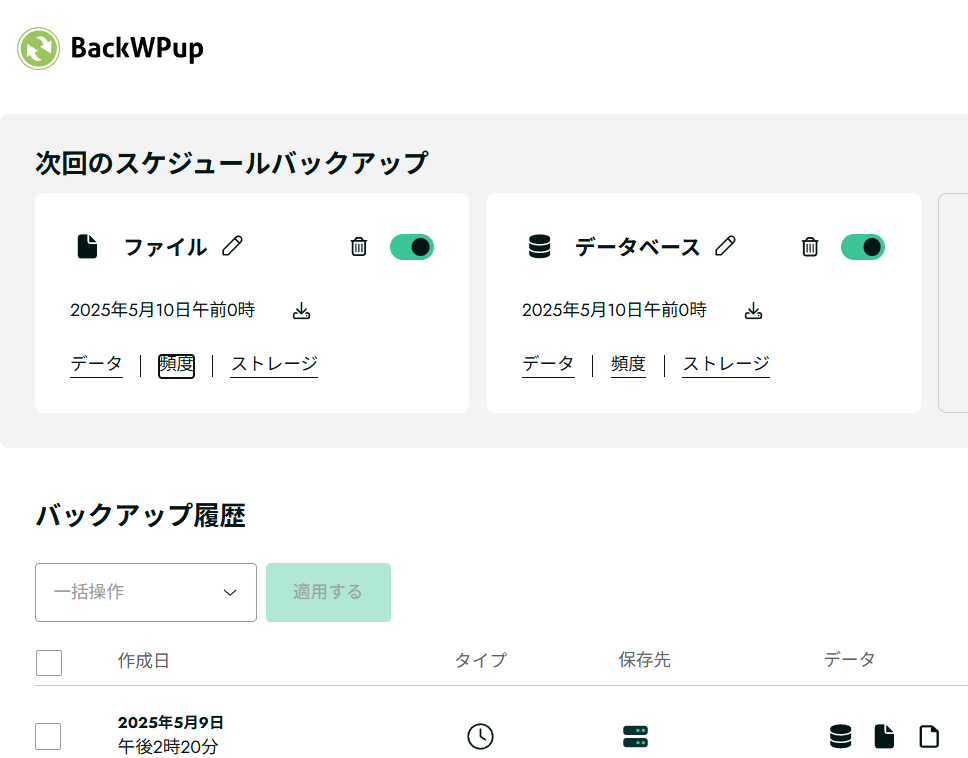Delete the ファイル backup job via trash icon
Image resolution: width=968 pixels, height=758 pixels.
click(x=359, y=247)
